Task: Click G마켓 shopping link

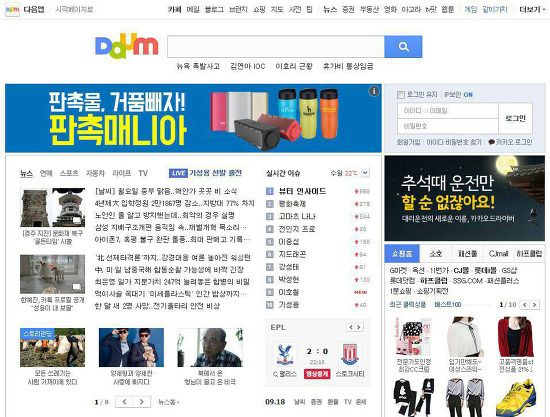Action: (398, 270)
